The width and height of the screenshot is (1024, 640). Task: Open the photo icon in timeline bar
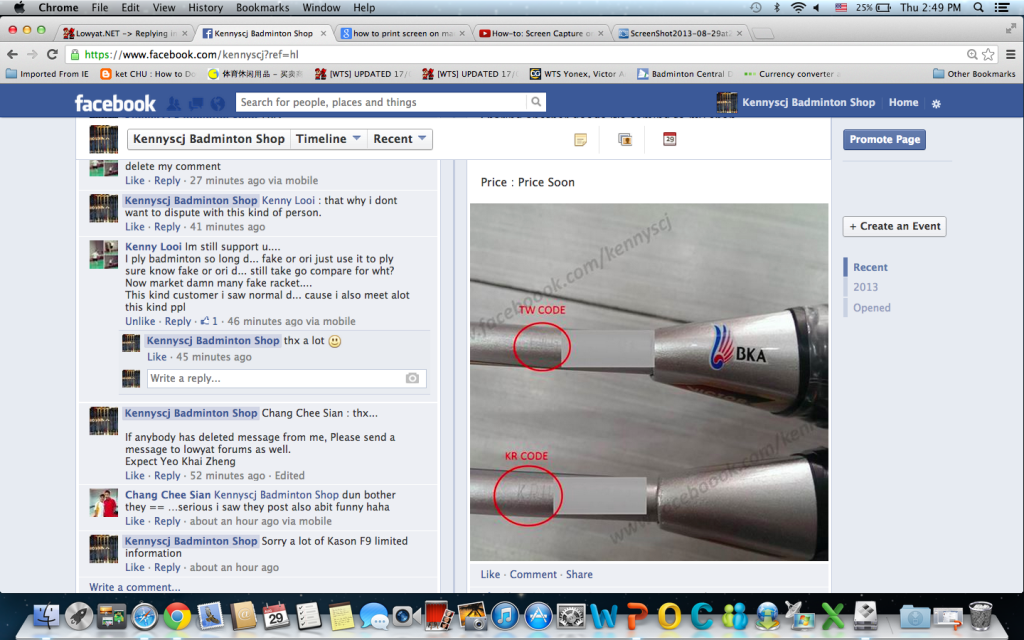[x=625, y=139]
